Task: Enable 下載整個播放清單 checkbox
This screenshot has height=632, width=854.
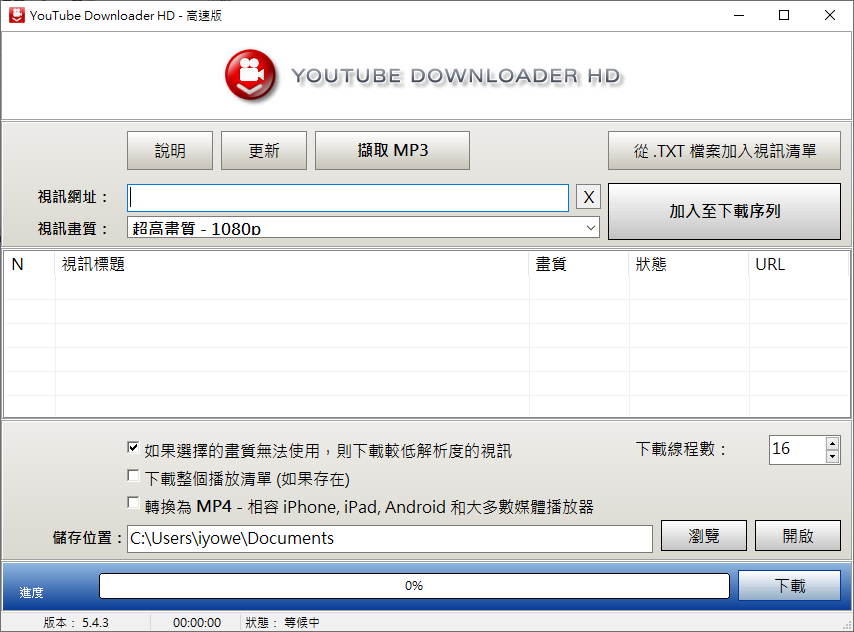Action: point(133,476)
